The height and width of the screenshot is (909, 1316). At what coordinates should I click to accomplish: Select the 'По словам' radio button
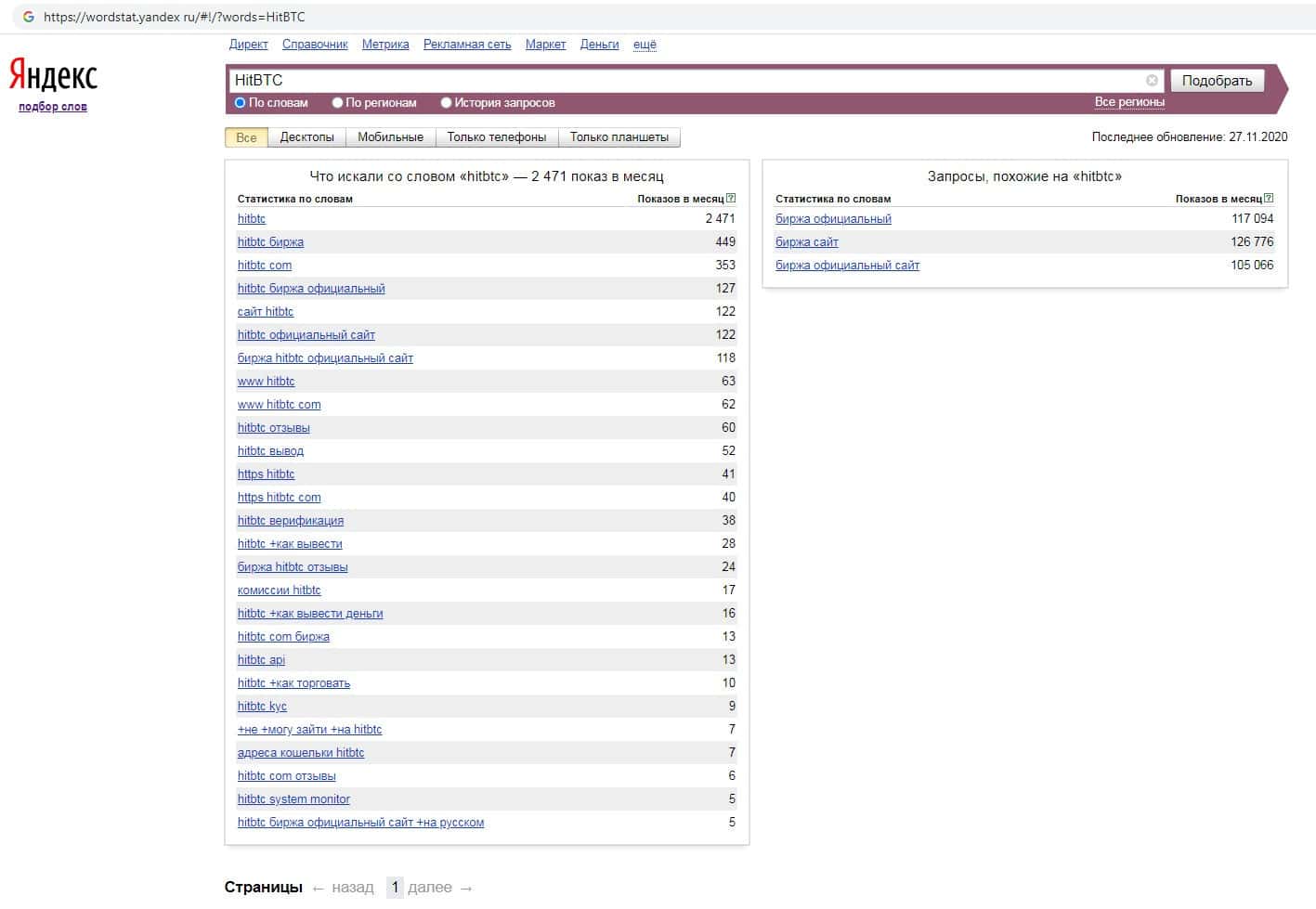[240, 103]
